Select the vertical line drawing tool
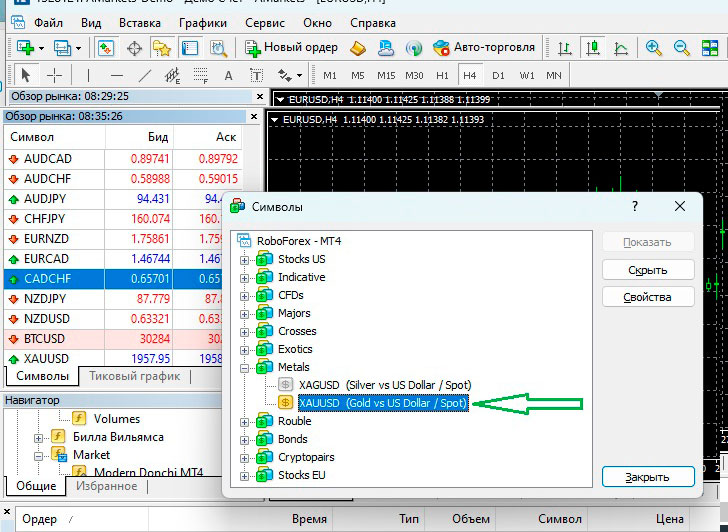 click(x=88, y=75)
